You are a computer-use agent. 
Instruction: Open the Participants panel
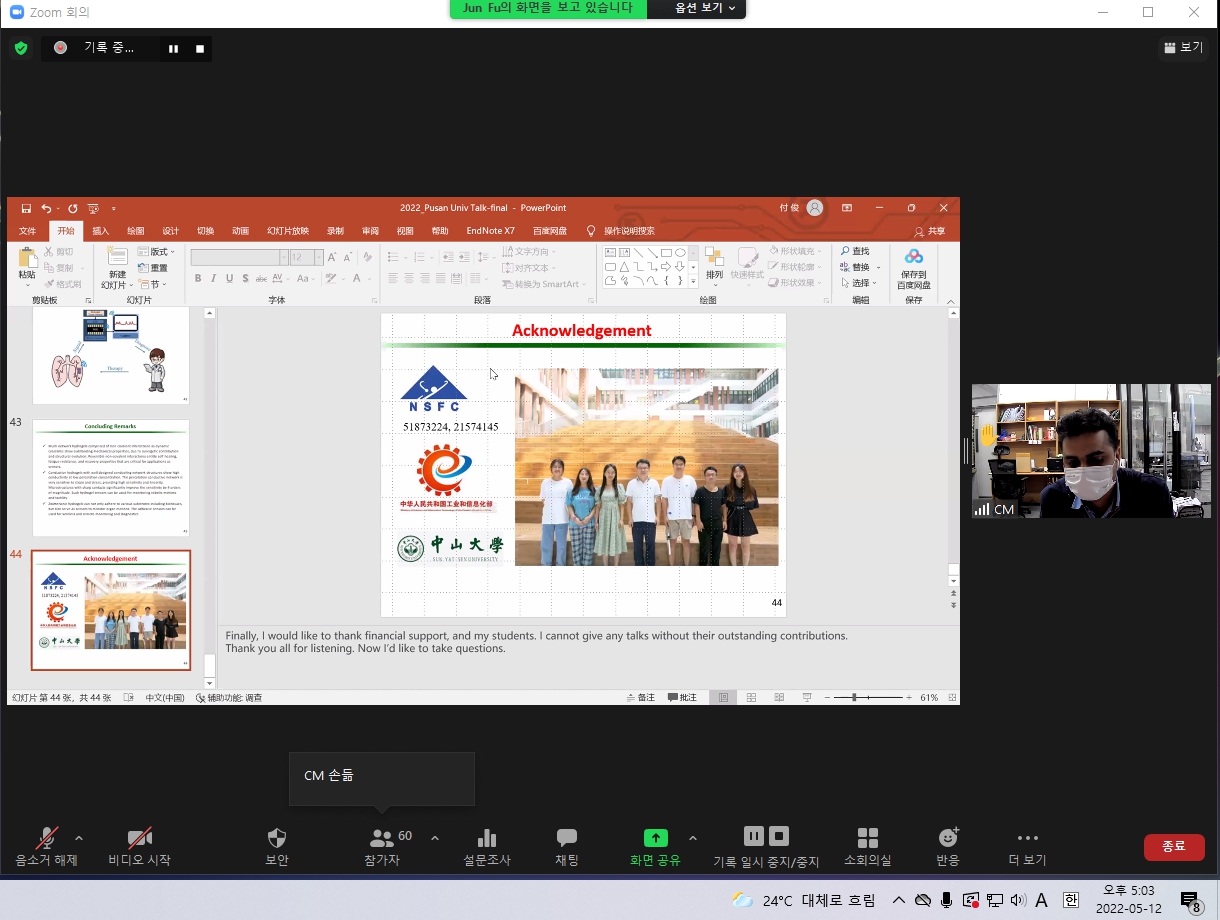coord(382,838)
